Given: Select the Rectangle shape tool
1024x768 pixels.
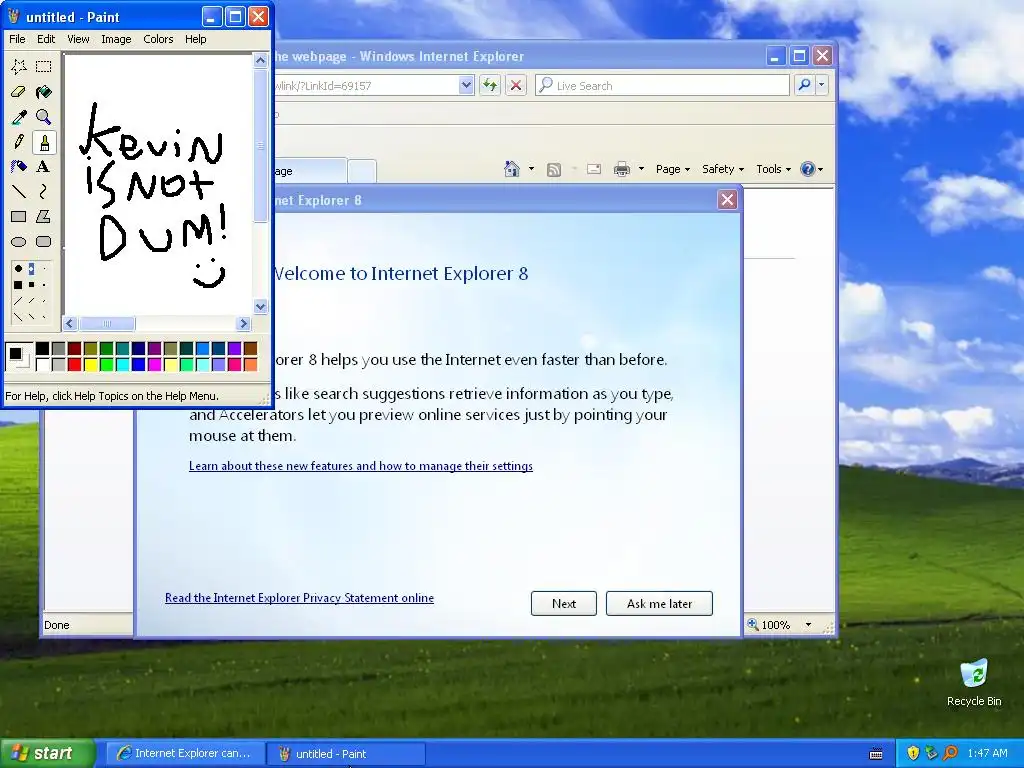Looking at the screenshot, I should coord(18,216).
